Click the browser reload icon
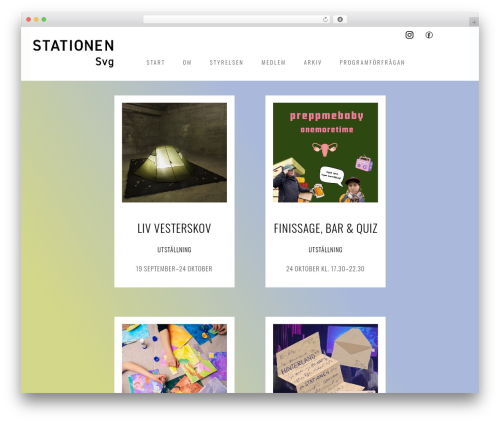Image resolution: width=500 pixels, height=423 pixels. click(325, 20)
